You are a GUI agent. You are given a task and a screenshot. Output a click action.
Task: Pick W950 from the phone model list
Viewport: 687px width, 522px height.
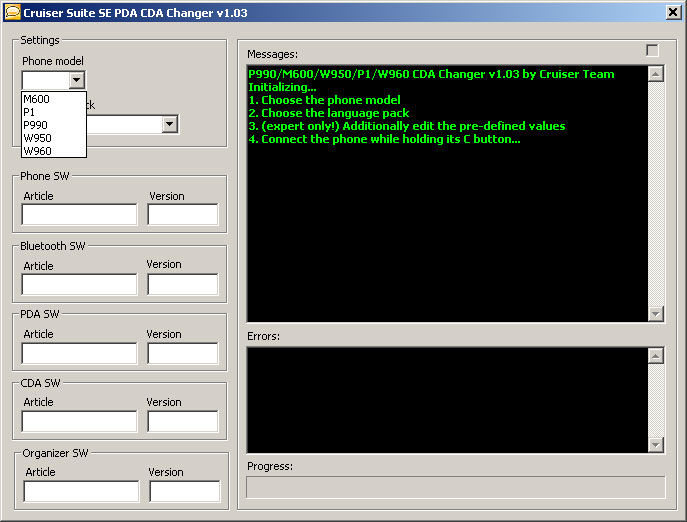pos(53,138)
